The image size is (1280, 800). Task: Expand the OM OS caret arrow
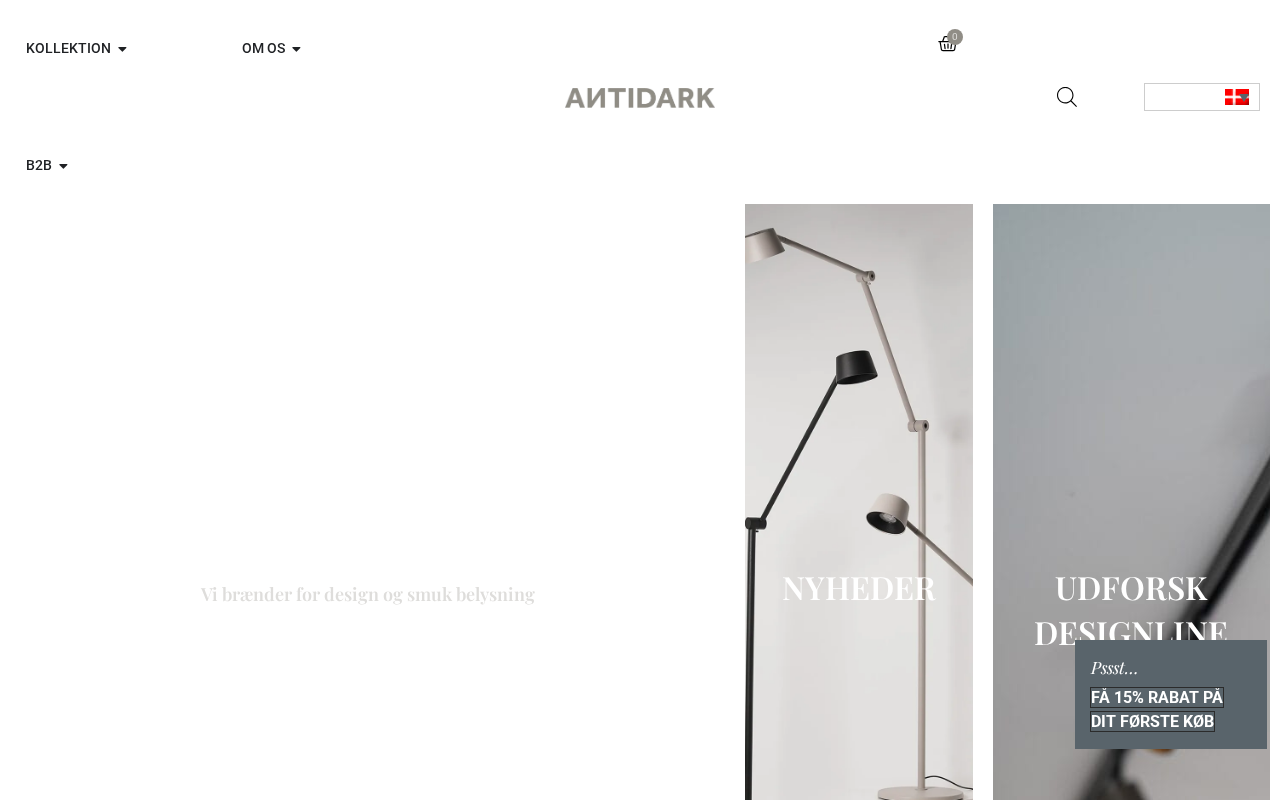pyautogui.click(x=296, y=49)
